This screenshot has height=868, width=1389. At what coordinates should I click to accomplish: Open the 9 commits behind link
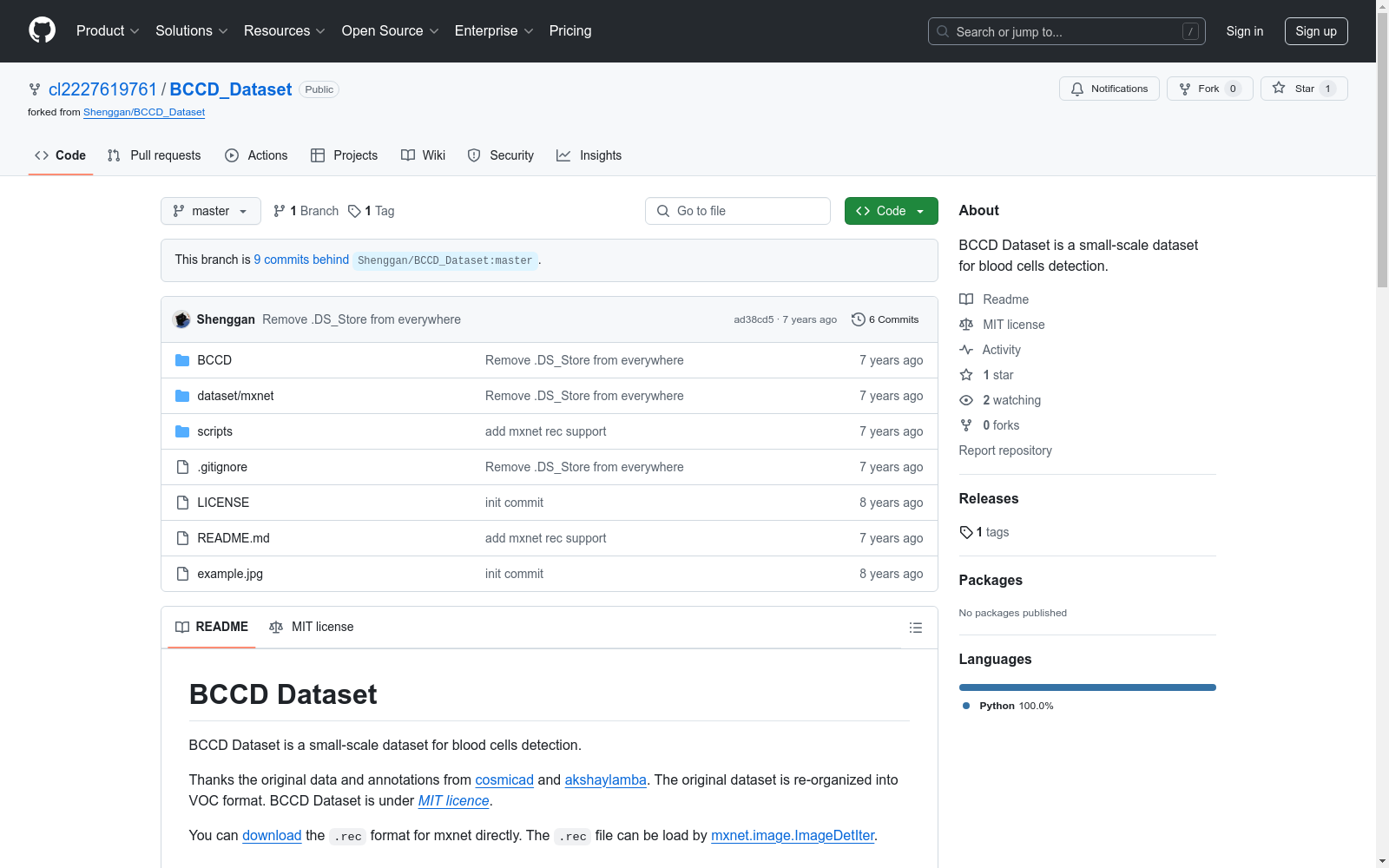tap(301, 260)
